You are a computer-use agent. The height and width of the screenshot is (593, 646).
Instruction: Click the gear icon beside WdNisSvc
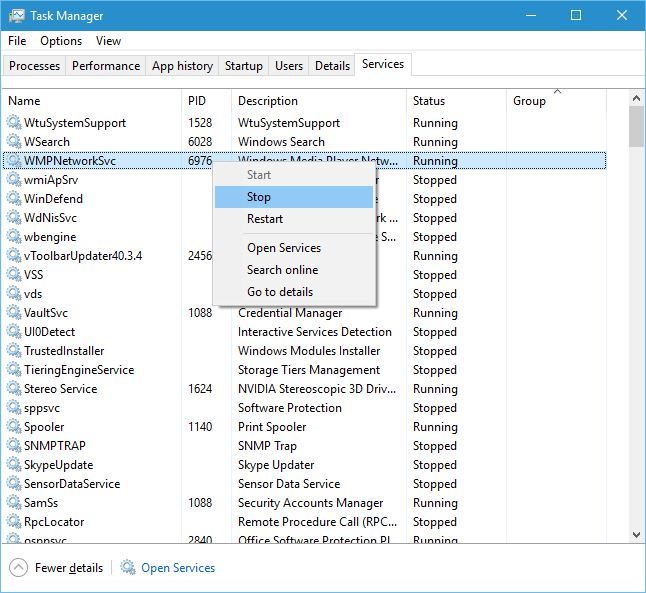pos(14,217)
